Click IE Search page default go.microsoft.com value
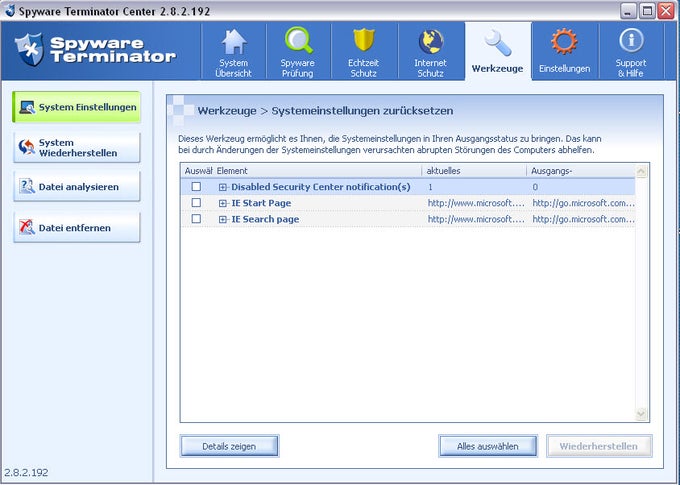 pos(583,219)
